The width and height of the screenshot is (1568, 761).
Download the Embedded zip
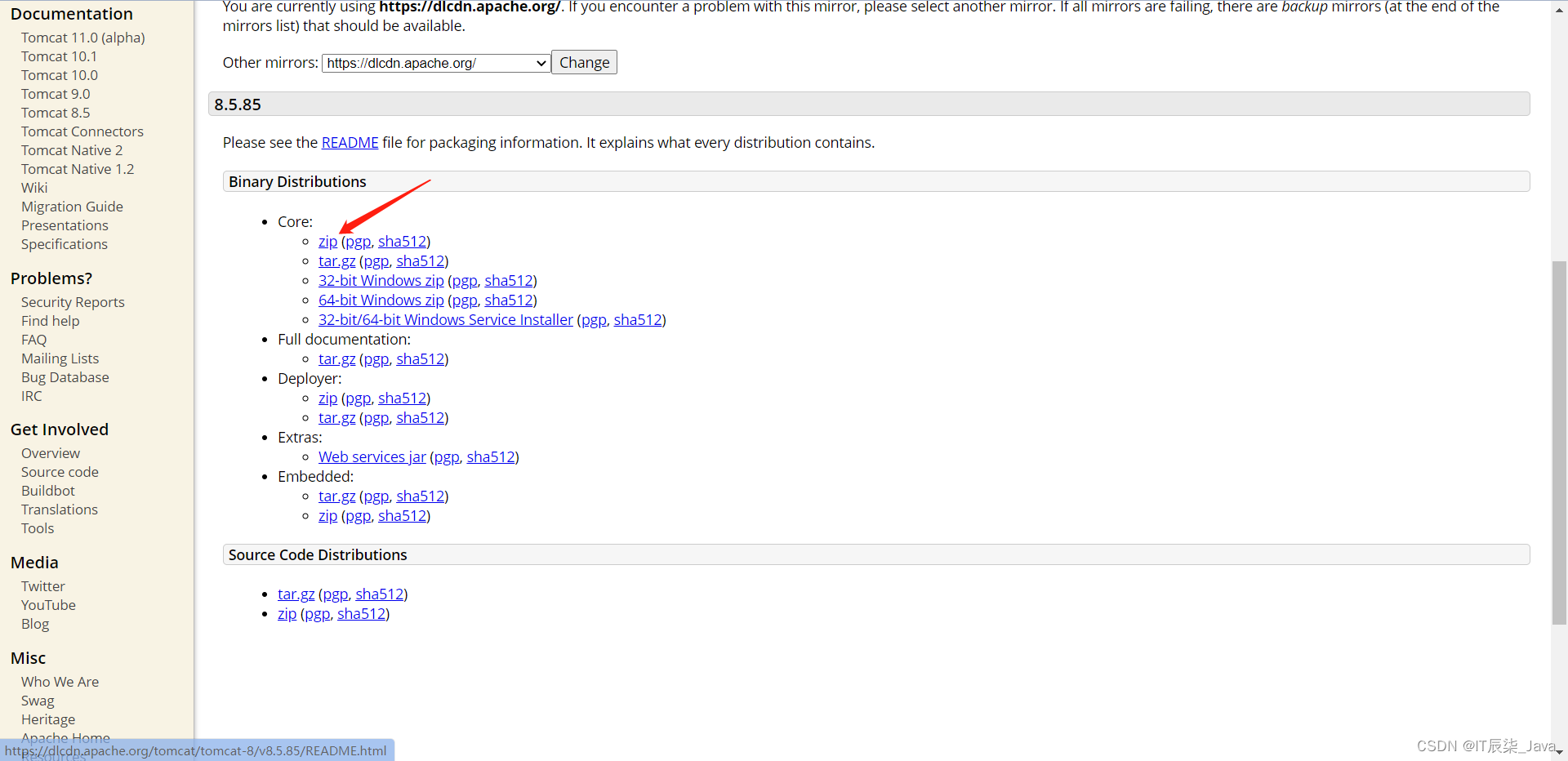pyautogui.click(x=327, y=516)
